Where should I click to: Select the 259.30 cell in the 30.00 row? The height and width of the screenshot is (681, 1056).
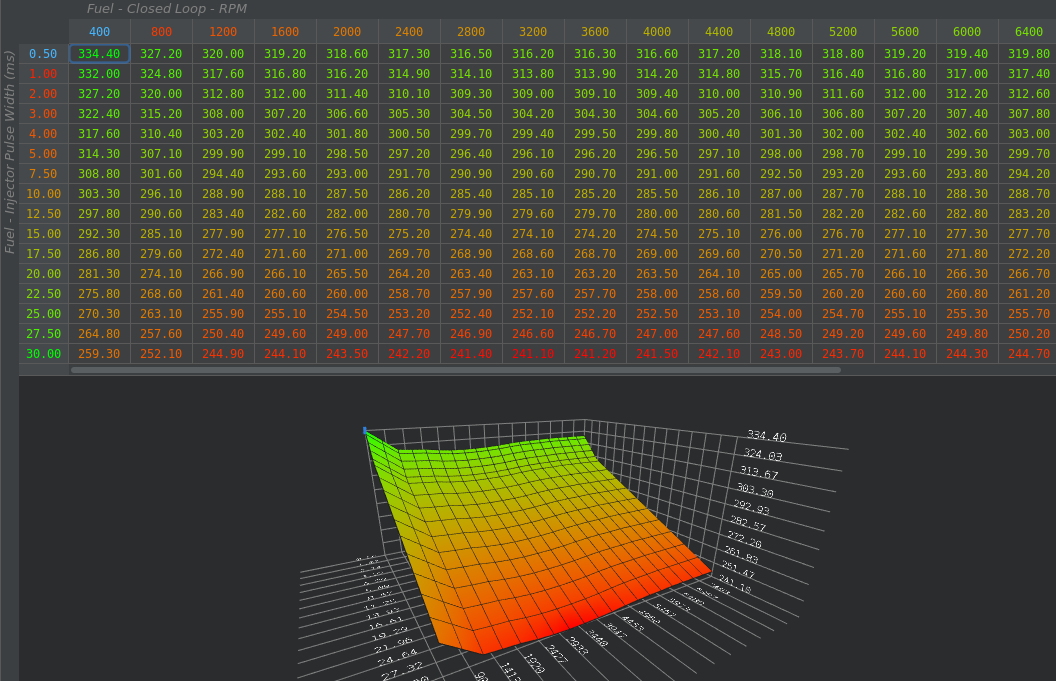pyautogui.click(x=99, y=353)
